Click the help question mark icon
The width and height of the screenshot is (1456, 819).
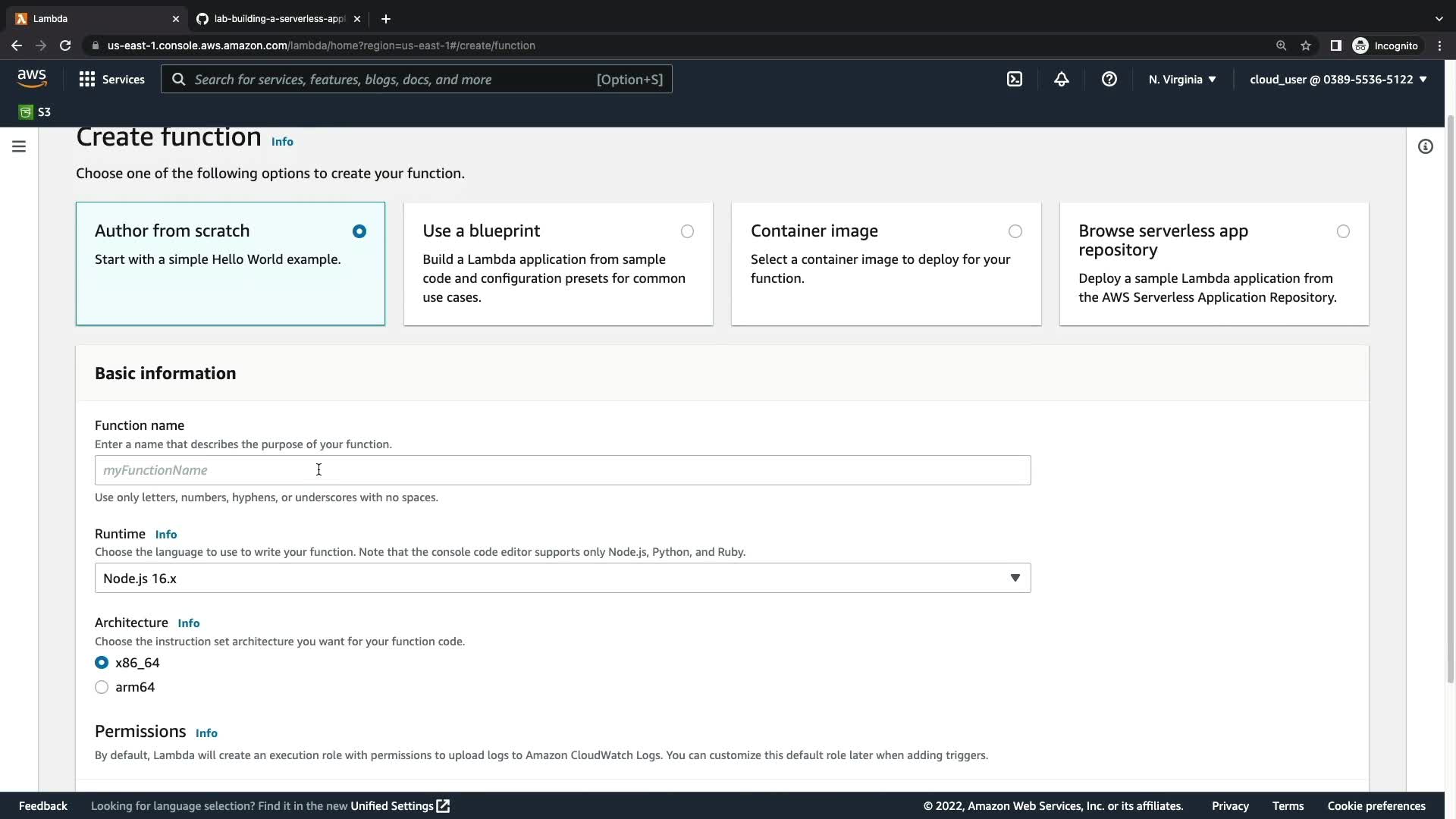coord(1109,79)
